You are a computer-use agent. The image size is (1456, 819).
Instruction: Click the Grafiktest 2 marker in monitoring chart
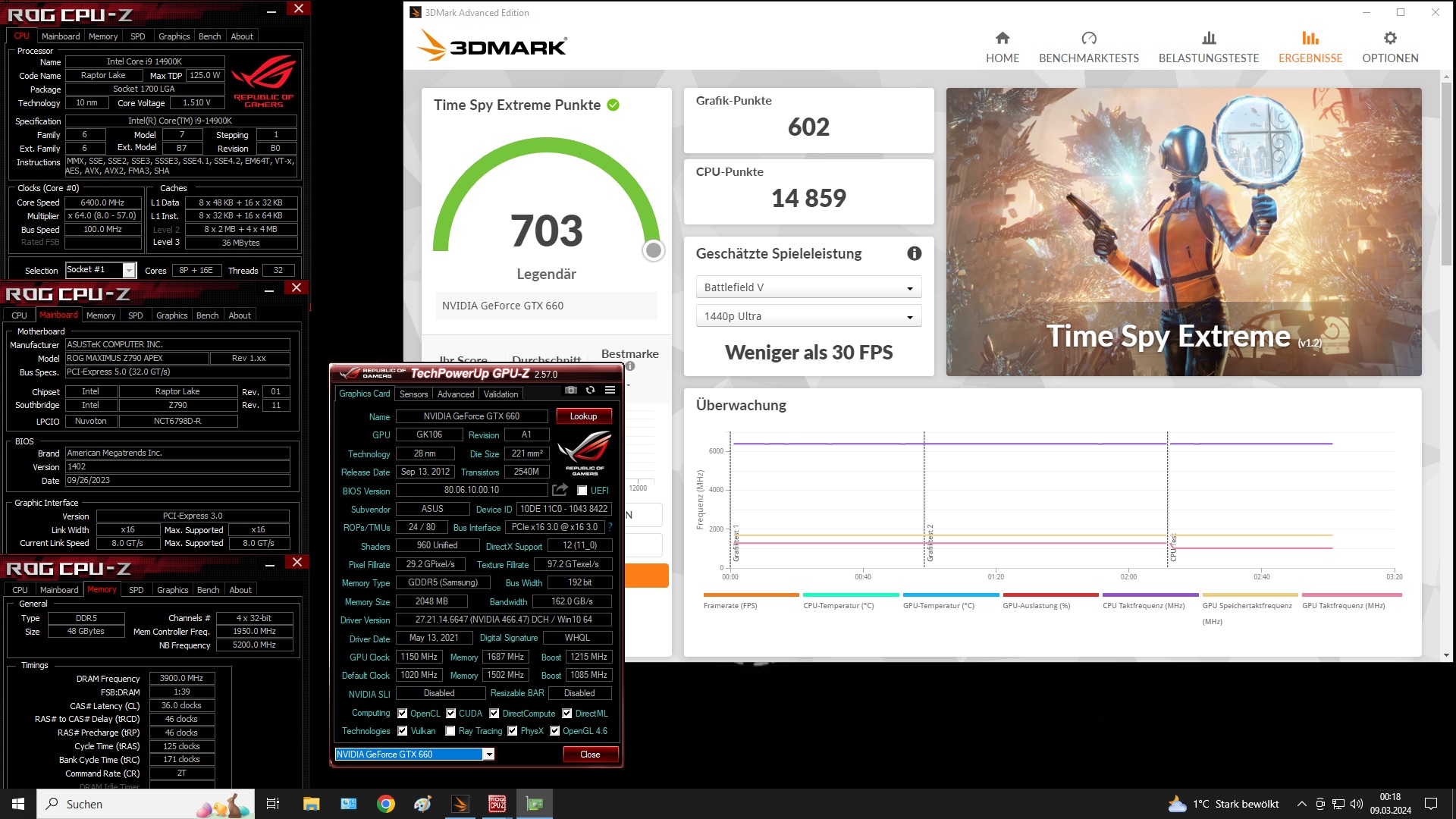(930, 543)
